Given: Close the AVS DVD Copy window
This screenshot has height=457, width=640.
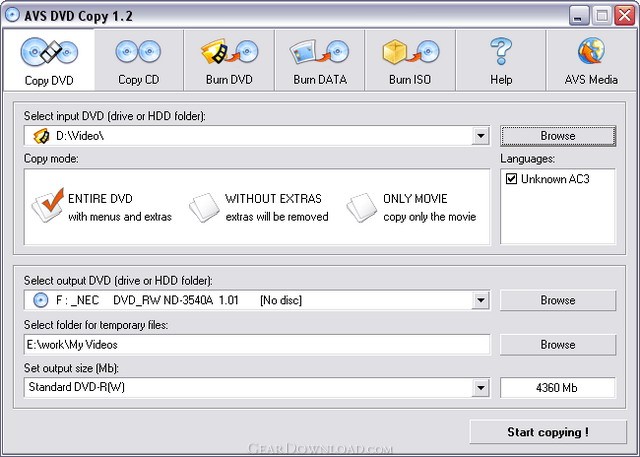Looking at the screenshot, I should coord(625,16).
